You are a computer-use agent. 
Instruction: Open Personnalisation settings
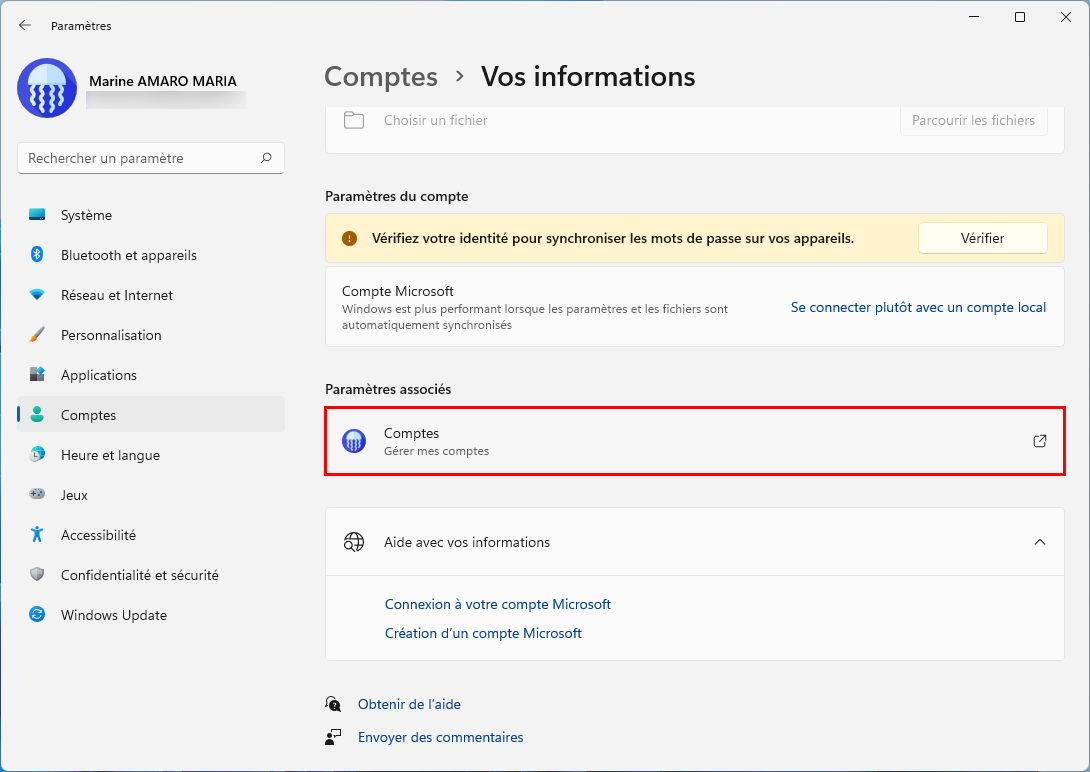(x=151, y=335)
